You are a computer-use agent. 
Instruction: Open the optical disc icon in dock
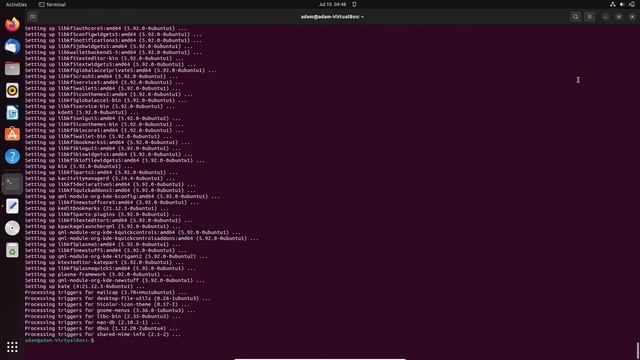click(12, 228)
